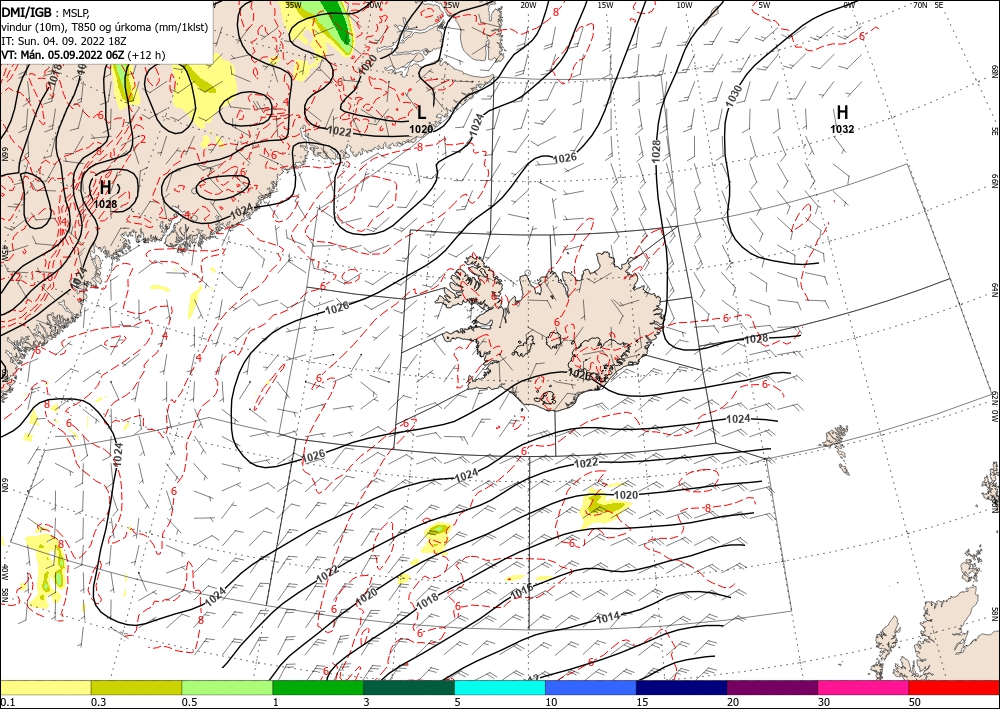1000x709 pixels.
Task: Click the H 1032 high pressure marker
Action: click(842, 119)
